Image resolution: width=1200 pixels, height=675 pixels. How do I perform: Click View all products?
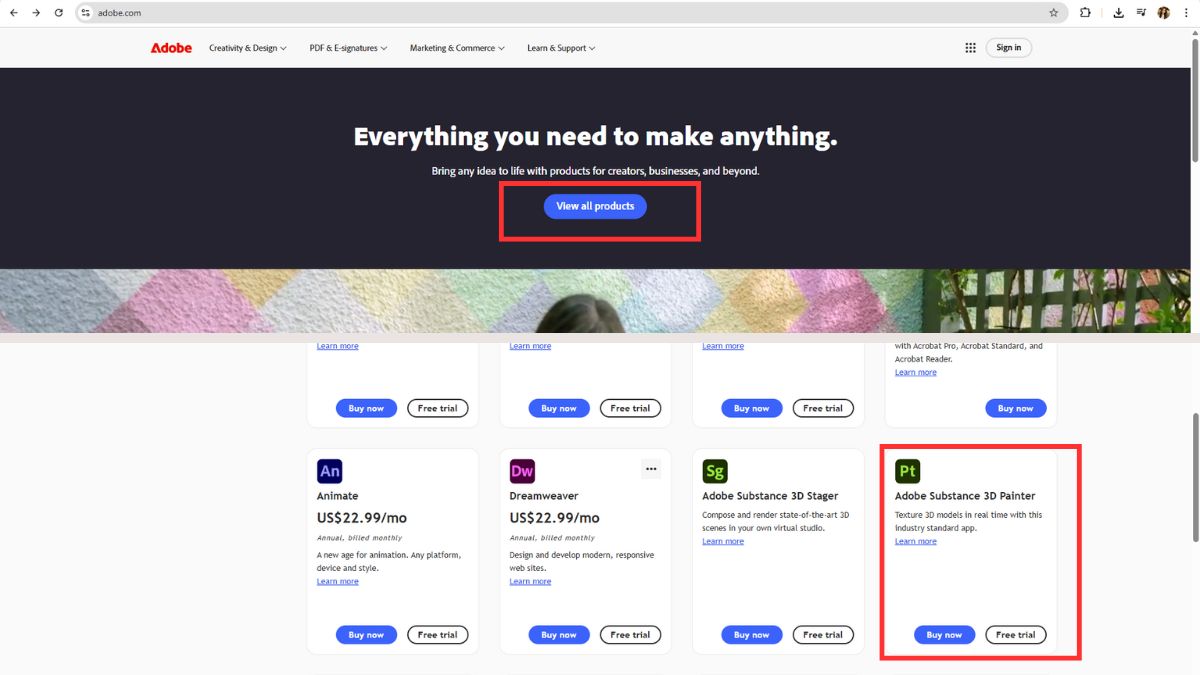coord(595,206)
